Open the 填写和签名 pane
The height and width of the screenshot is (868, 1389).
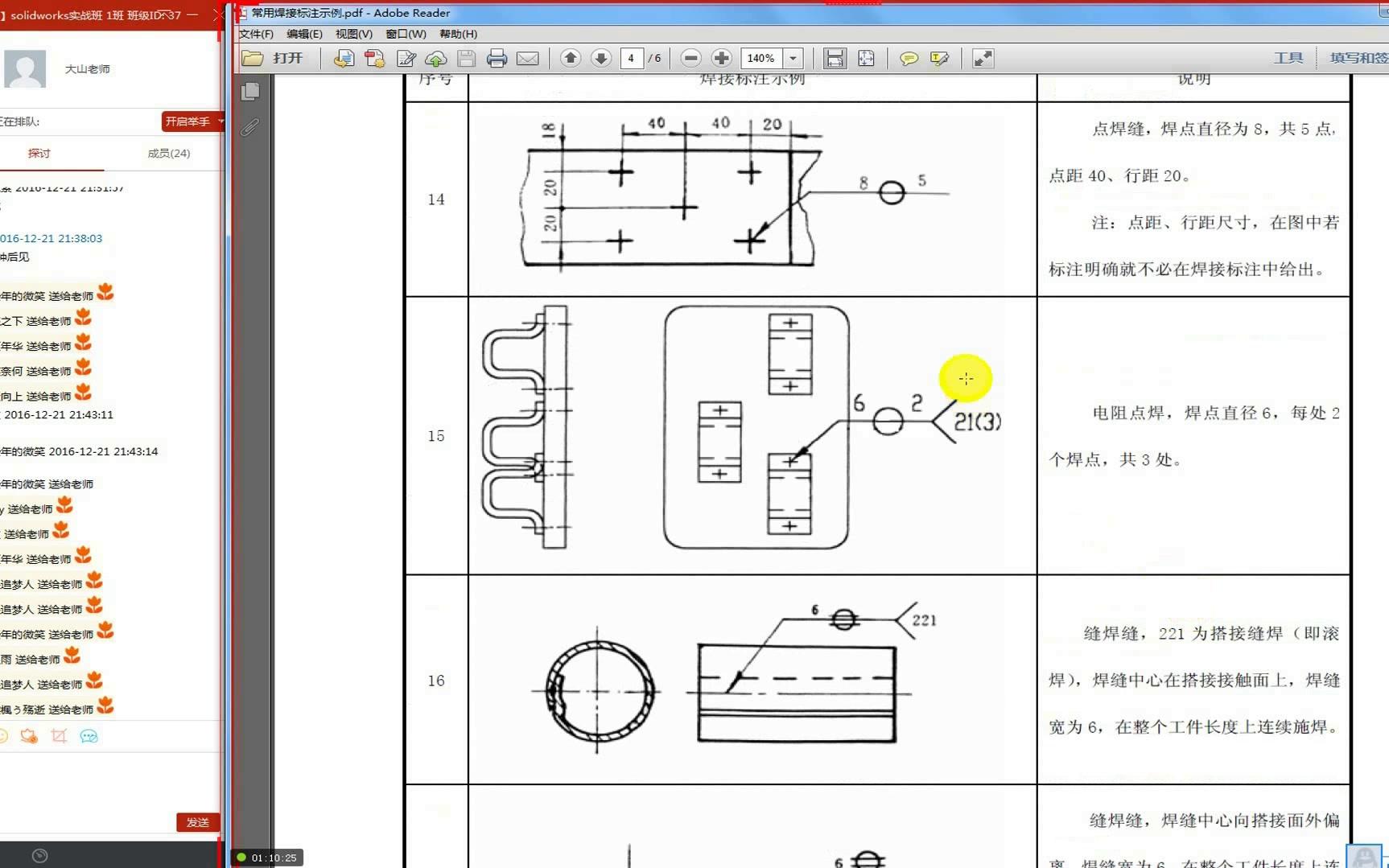point(1358,58)
